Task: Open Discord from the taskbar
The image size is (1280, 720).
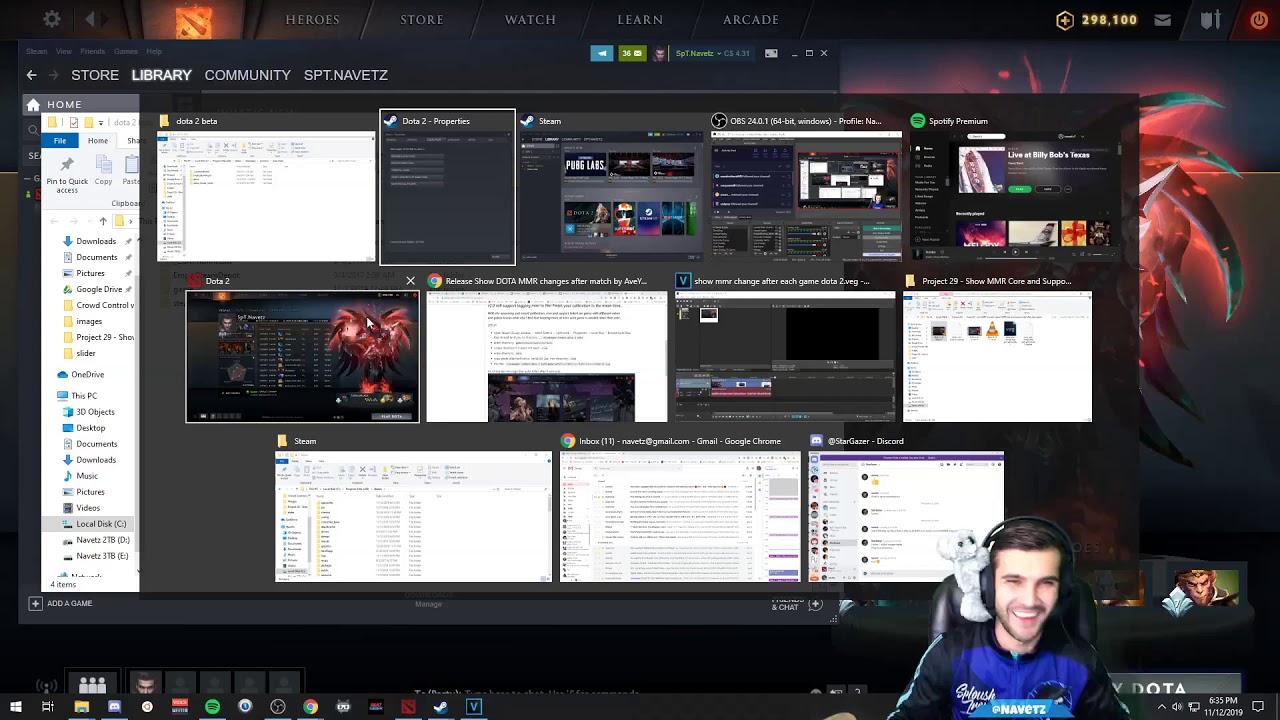Action: 114,707
